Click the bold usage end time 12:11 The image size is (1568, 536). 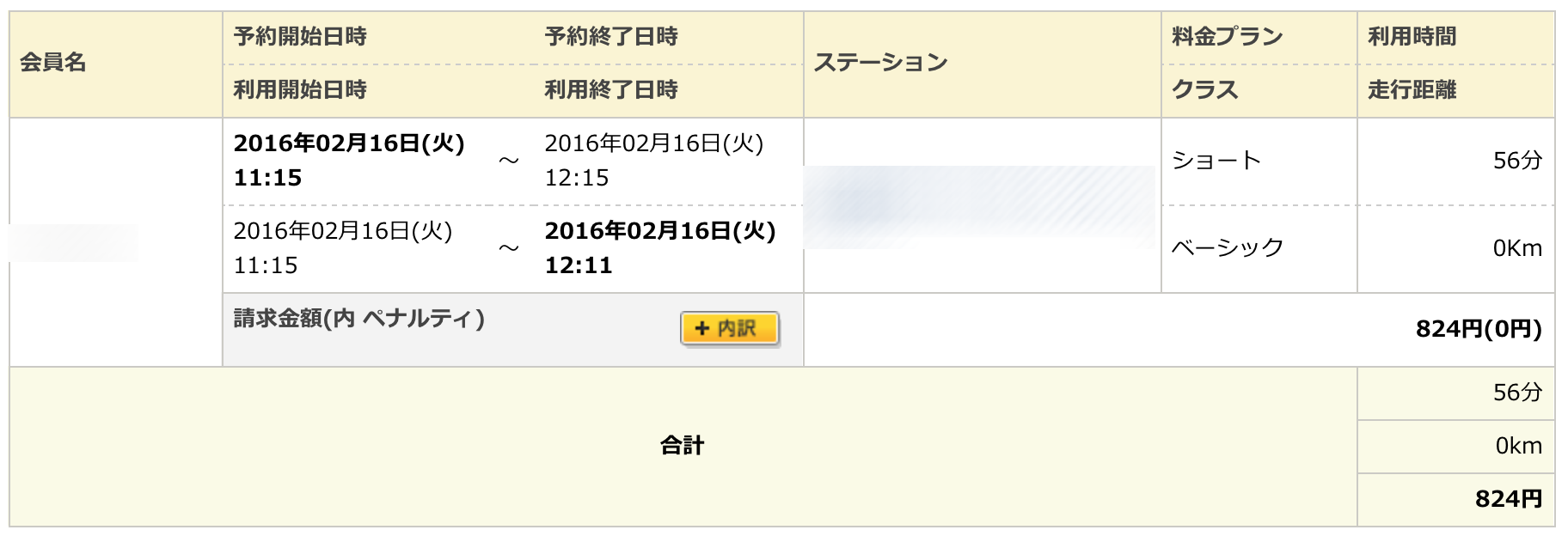tap(579, 265)
